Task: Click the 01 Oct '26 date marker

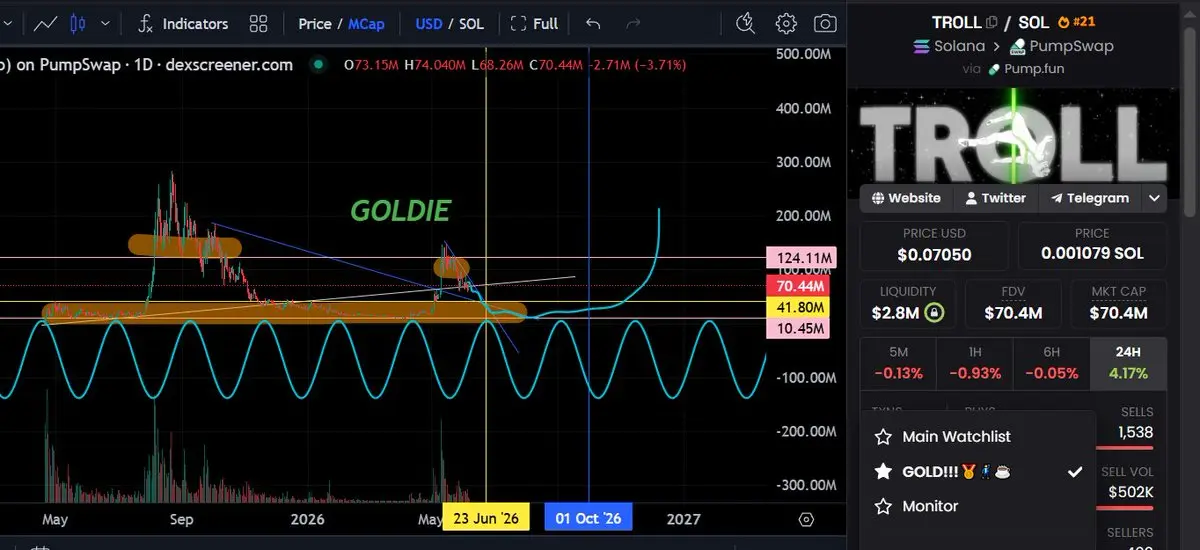Action: 588,518
